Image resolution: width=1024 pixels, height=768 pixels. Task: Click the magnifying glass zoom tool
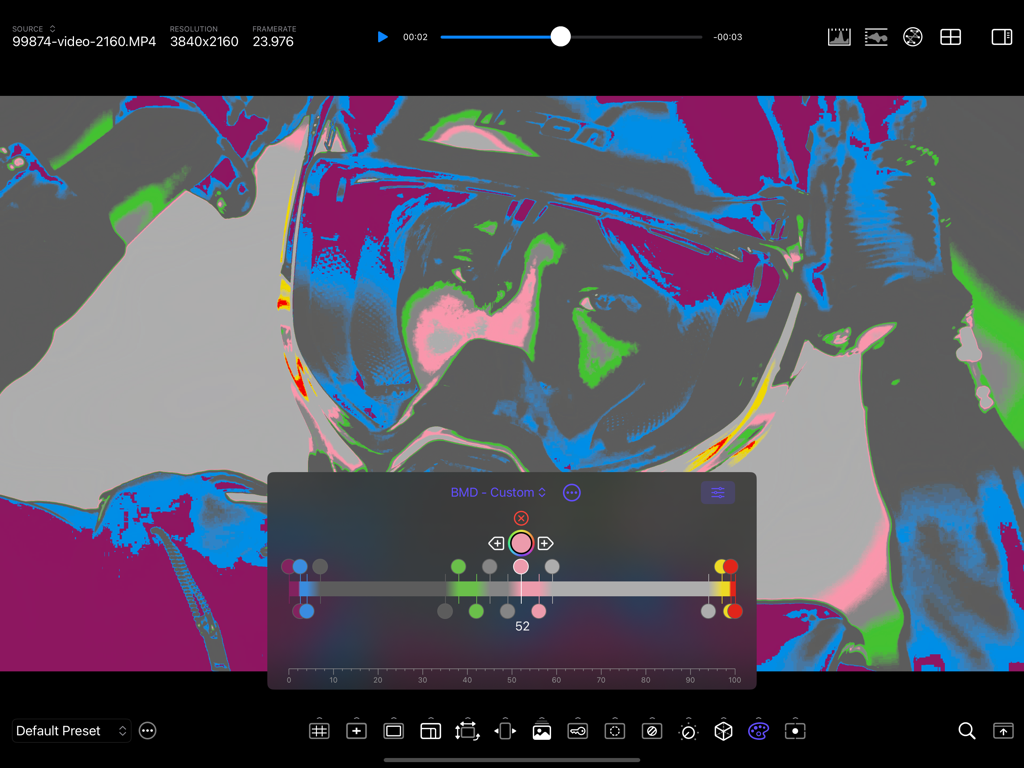966,731
